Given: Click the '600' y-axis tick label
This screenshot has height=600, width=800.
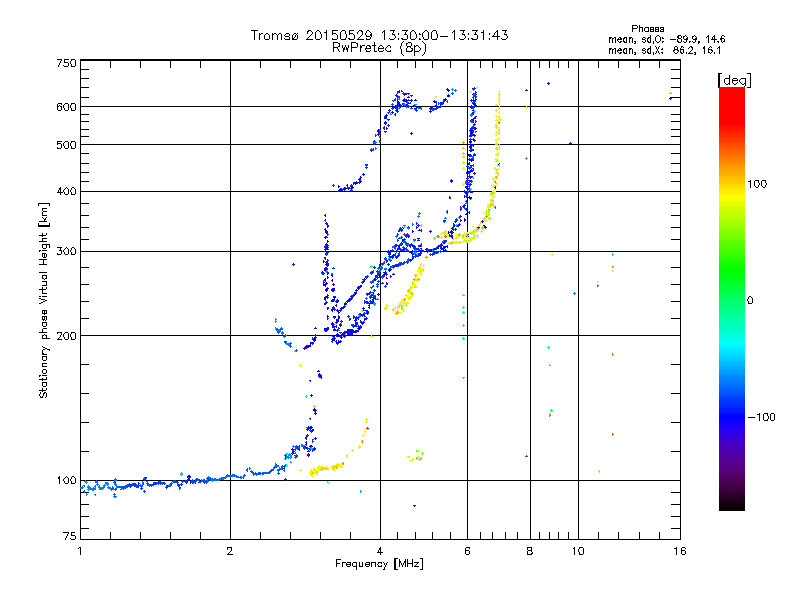Looking at the screenshot, I should point(66,107).
